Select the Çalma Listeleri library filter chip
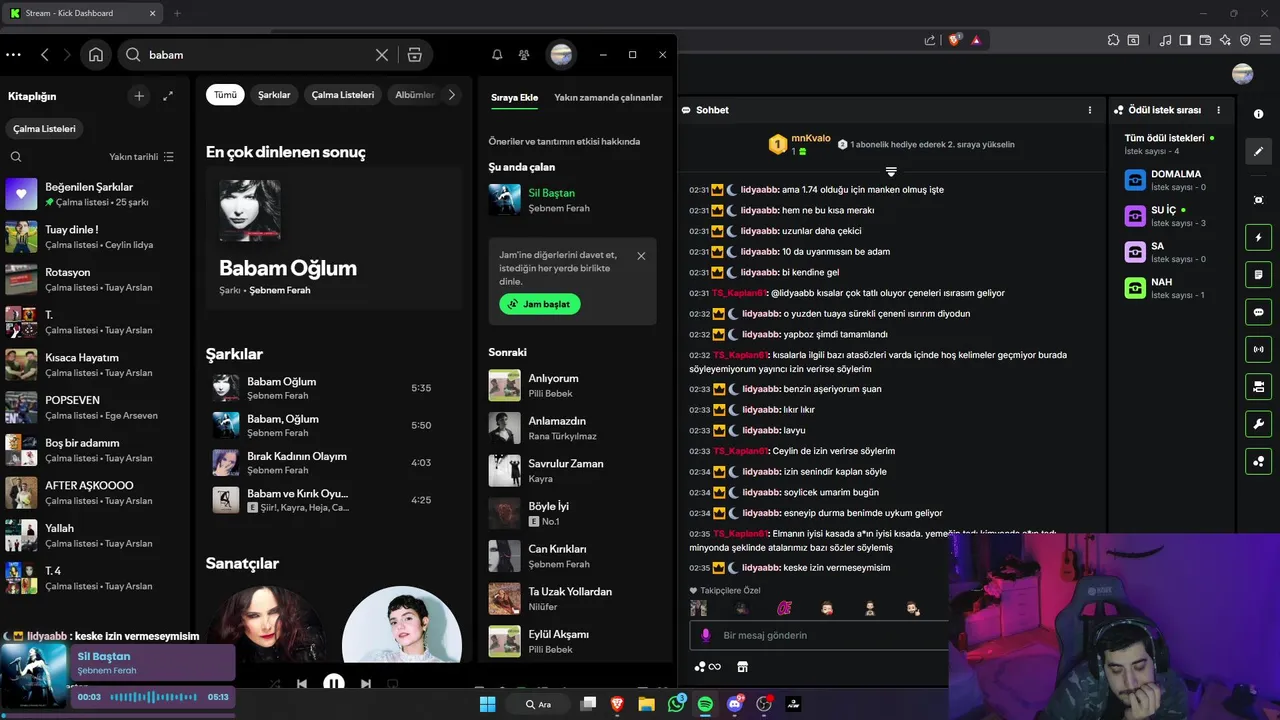 click(44, 129)
